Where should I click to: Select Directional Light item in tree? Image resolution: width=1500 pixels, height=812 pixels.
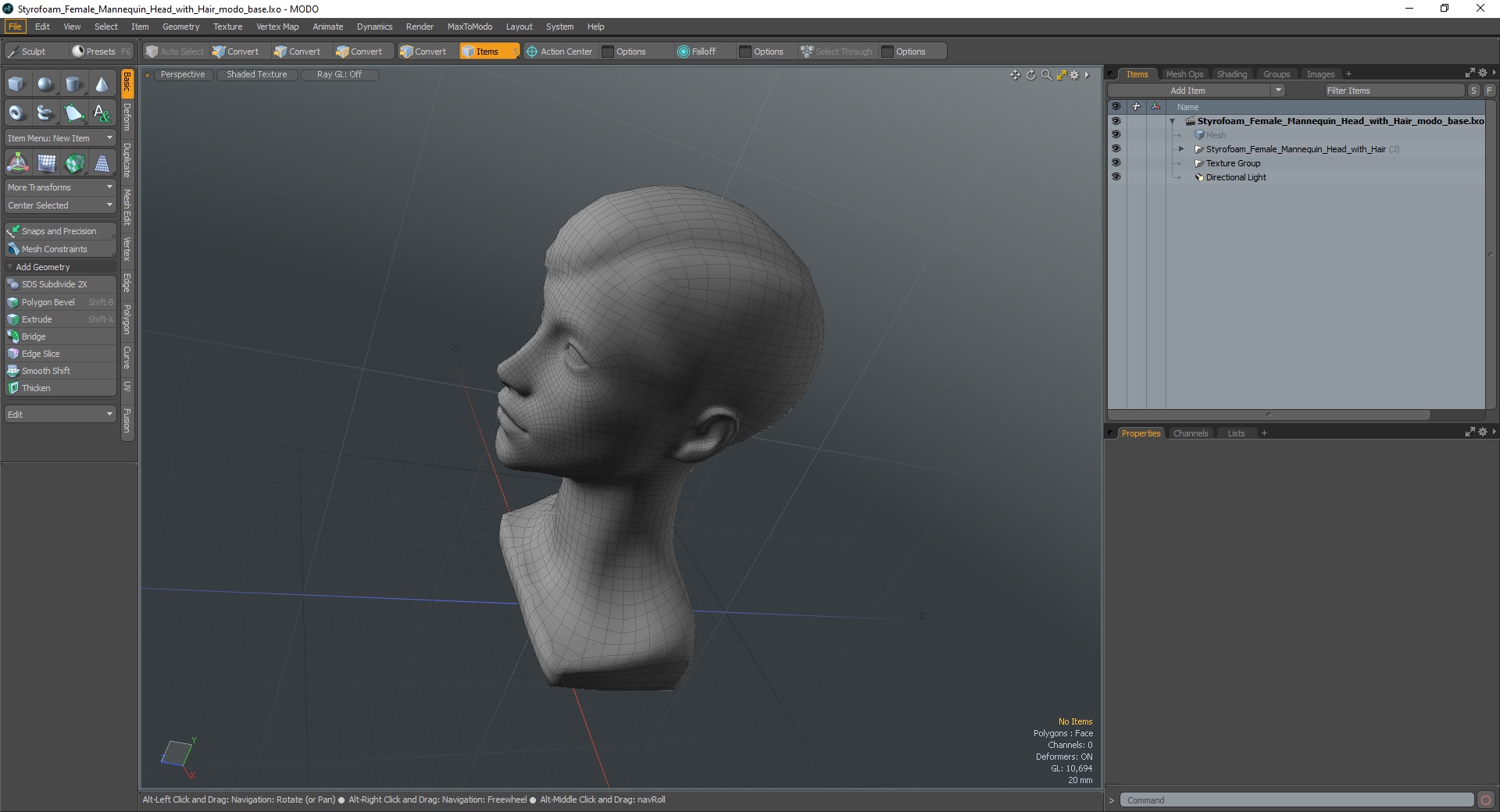pos(1235,177)
